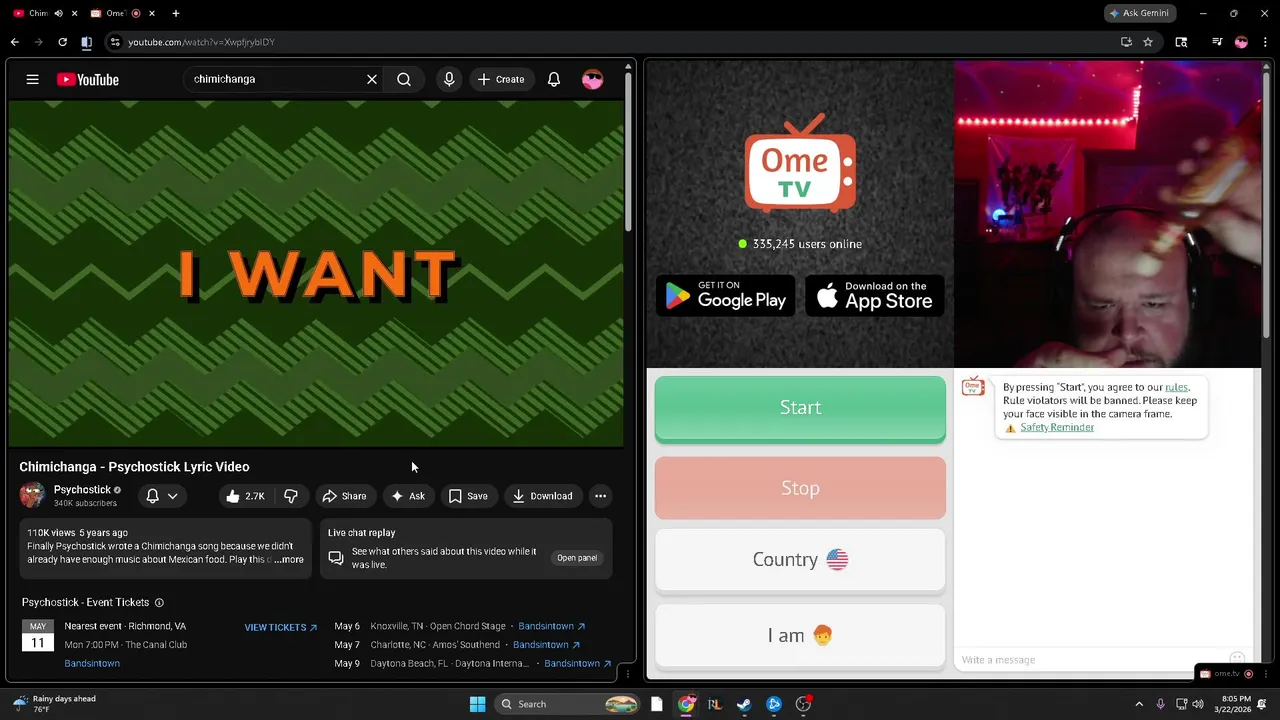This screenshot has height=720, width=1280.
Task: Go back in the browser
Action: coord(14,42)
